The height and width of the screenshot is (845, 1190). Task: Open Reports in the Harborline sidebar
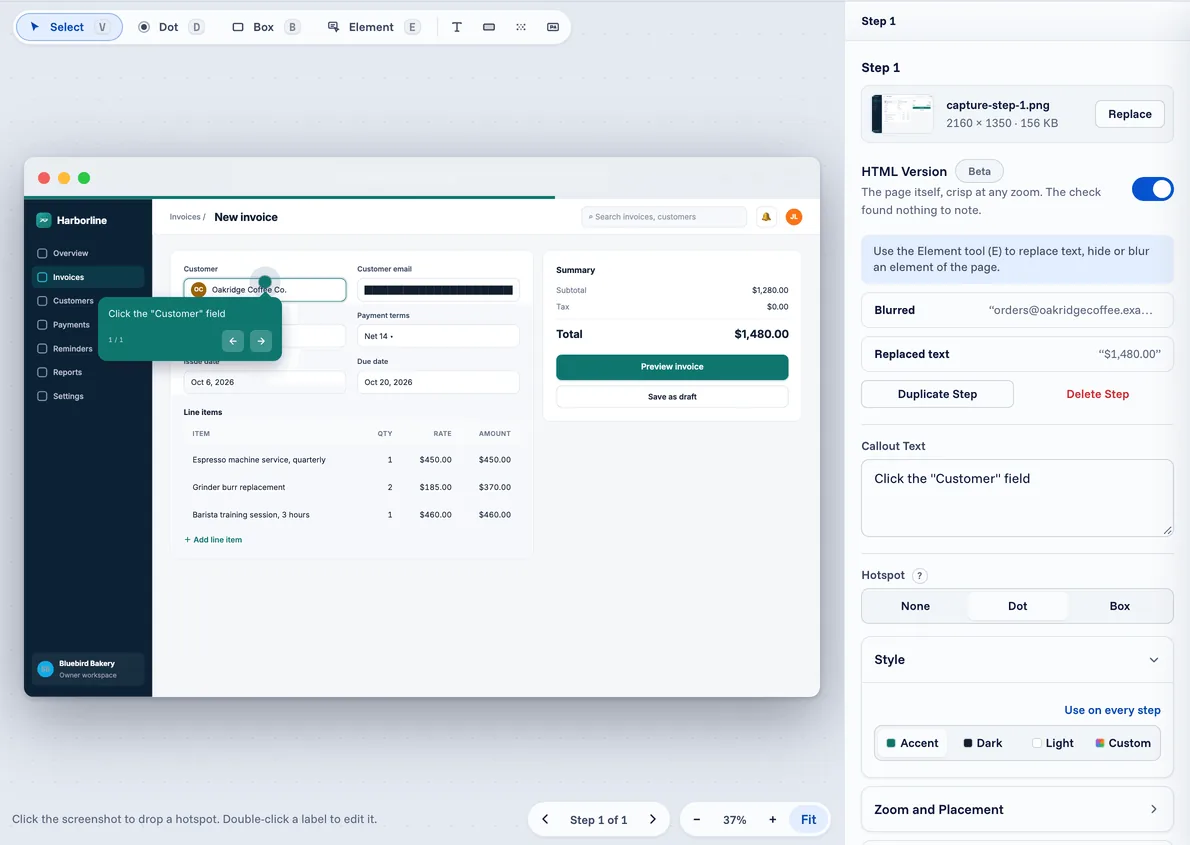[x=88, y=372]
